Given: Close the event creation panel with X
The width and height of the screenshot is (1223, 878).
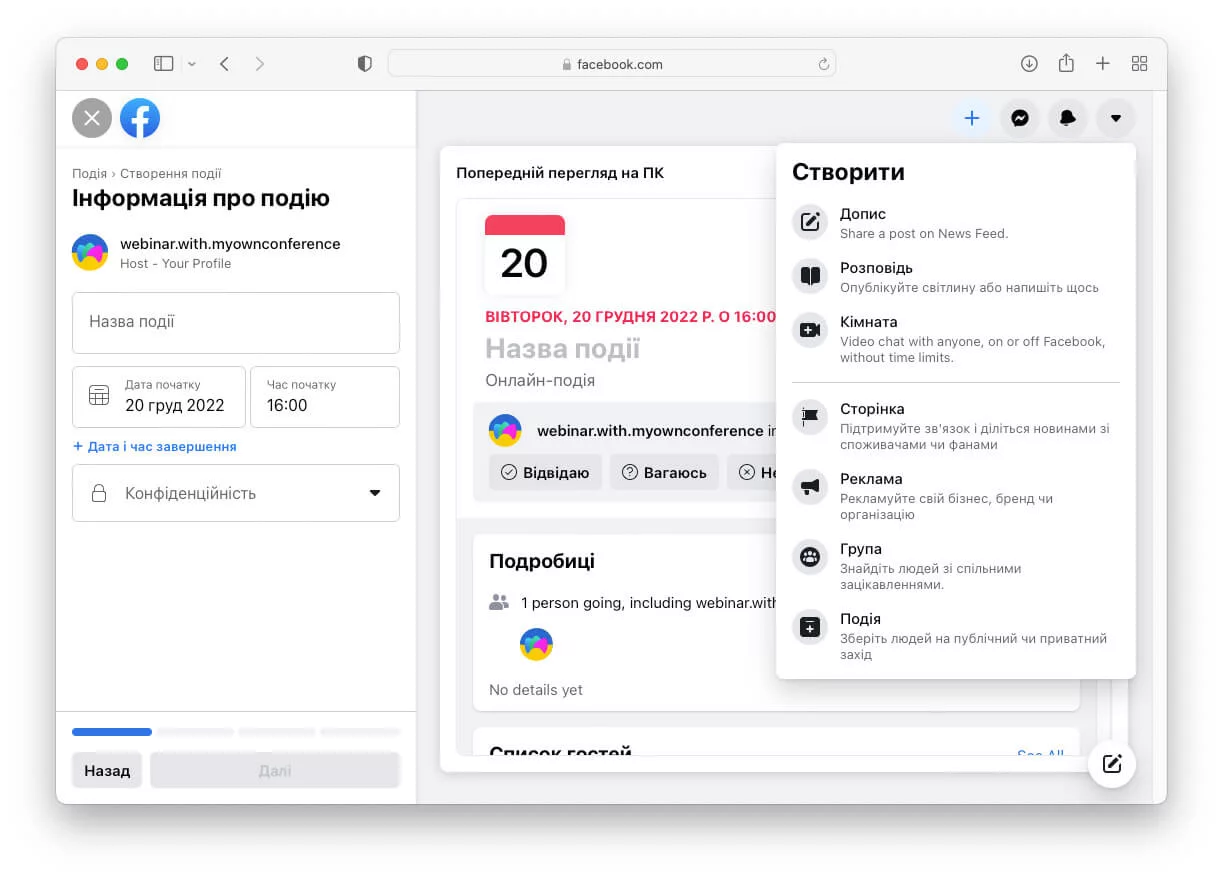Looking at the screenshot, I should pos(91,117).
